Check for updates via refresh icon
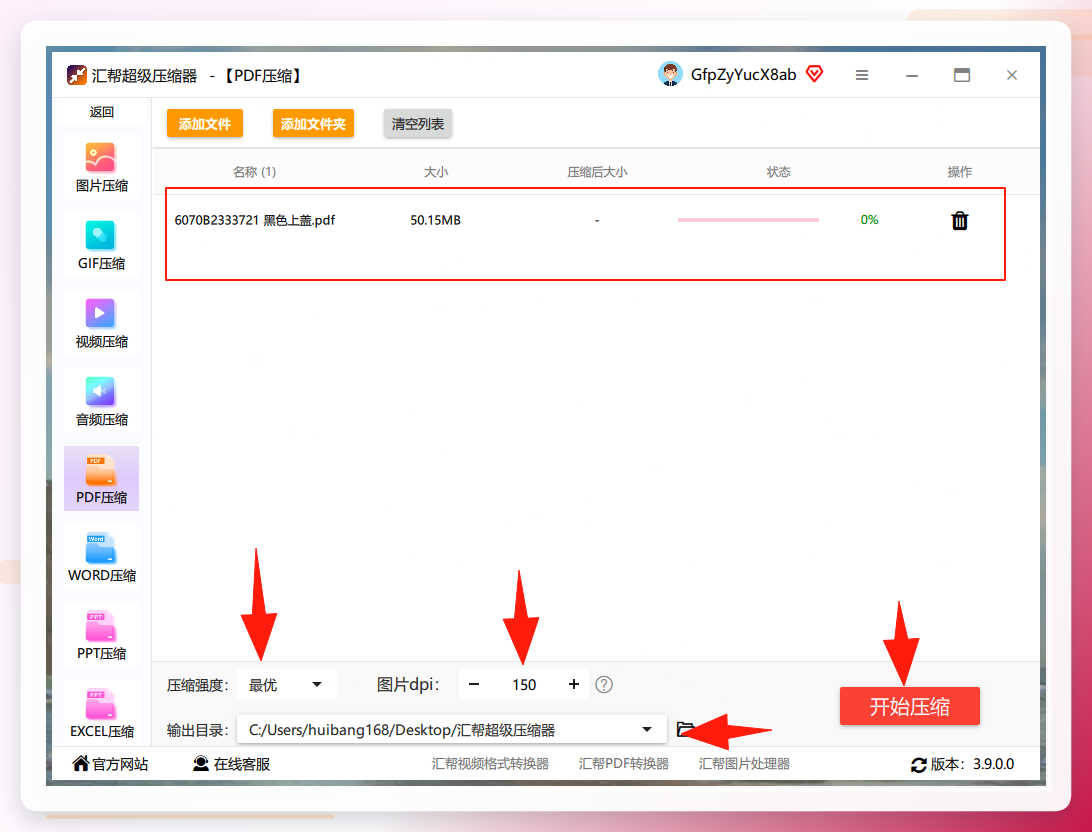This screenshot has width=1092, height=832. (919, 764)
